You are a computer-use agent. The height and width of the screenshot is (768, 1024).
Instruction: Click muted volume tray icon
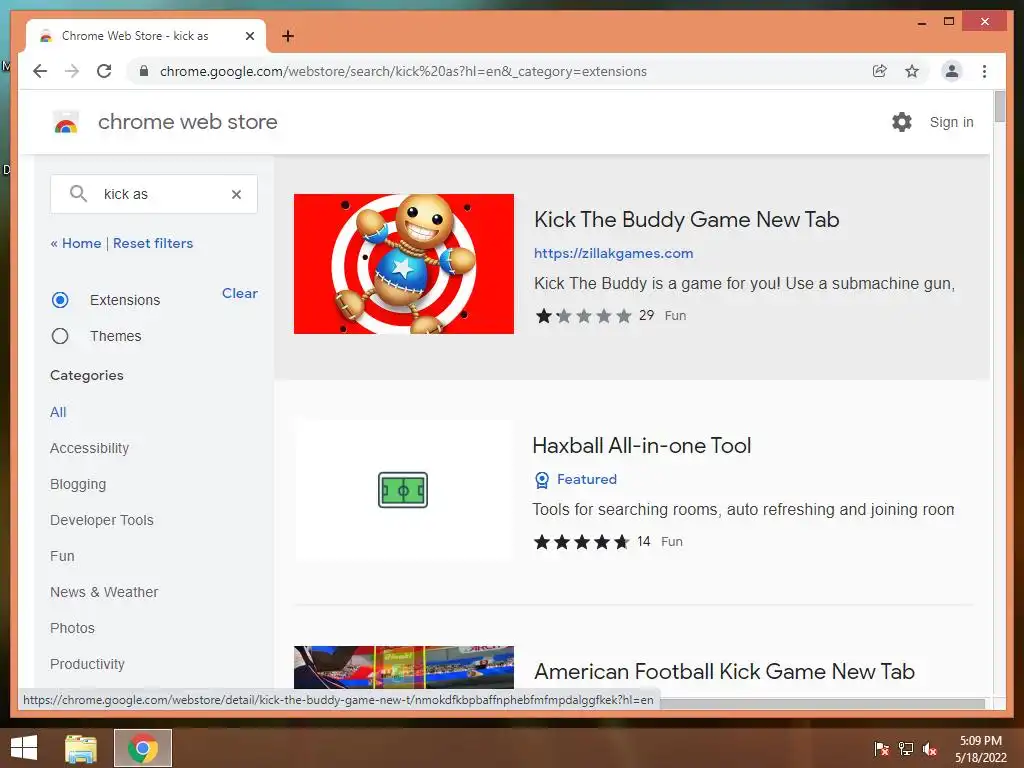930,749
